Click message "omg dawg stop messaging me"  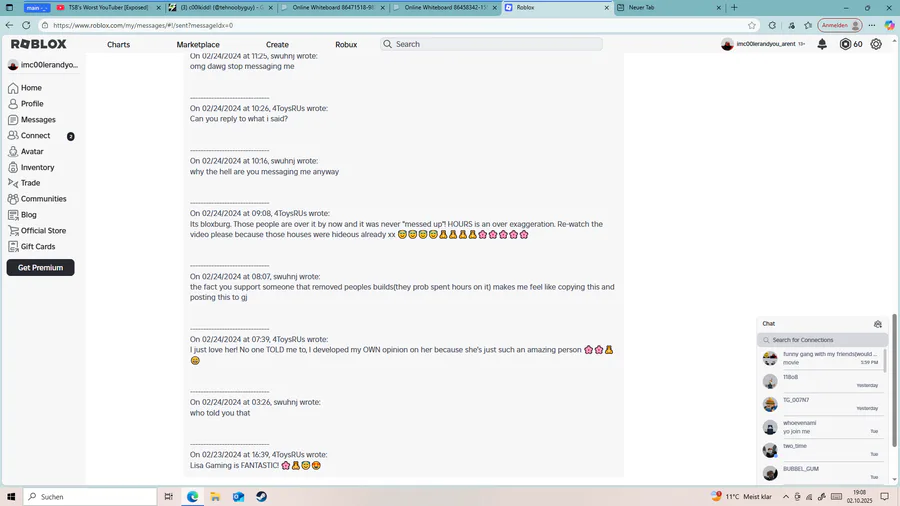point(242,67)
